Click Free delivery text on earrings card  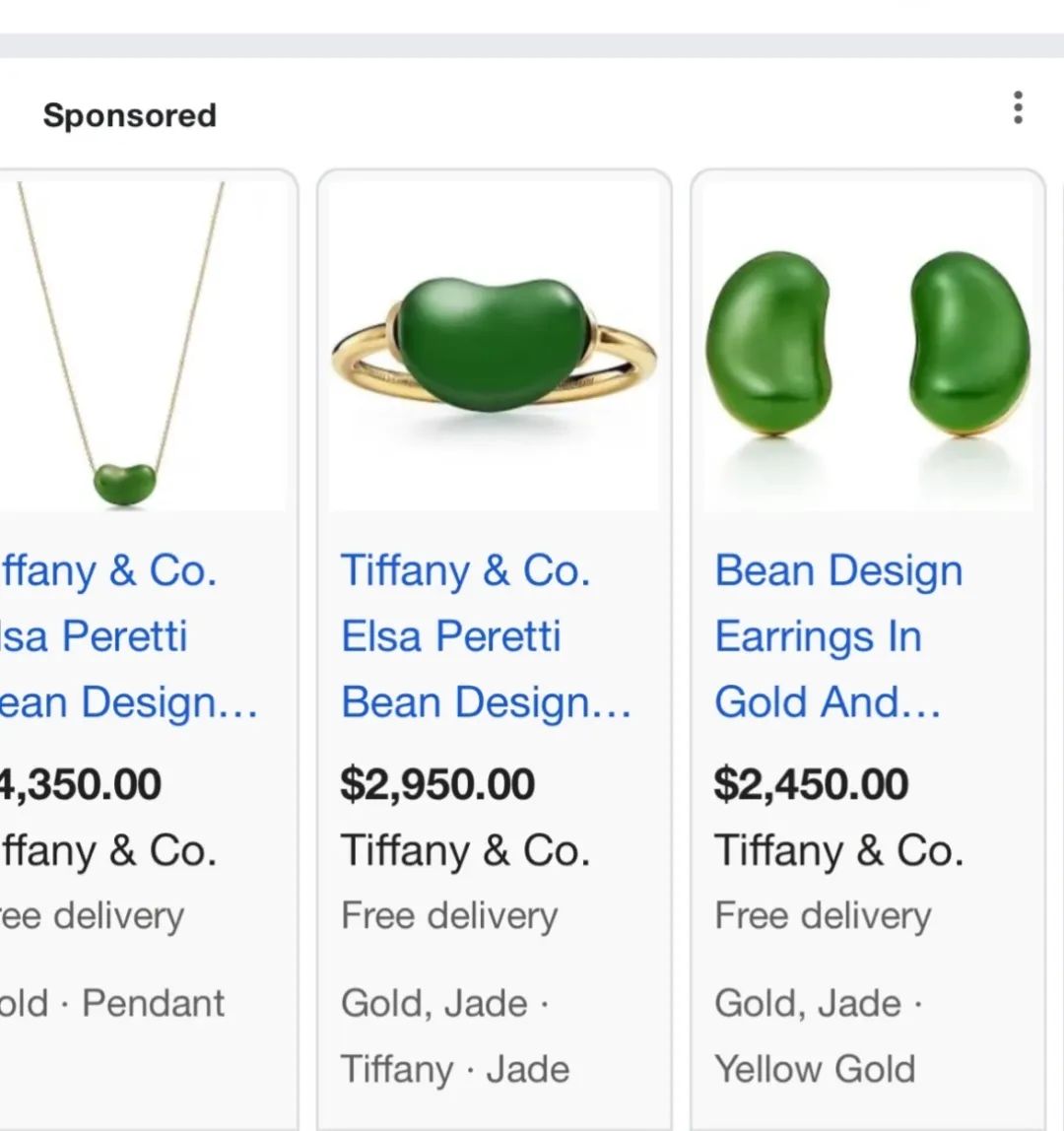[823, 917]
